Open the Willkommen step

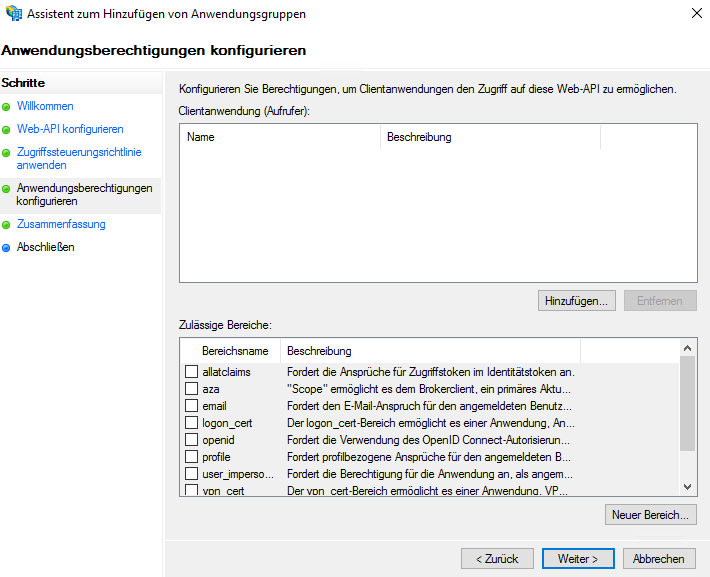[45, 106]
